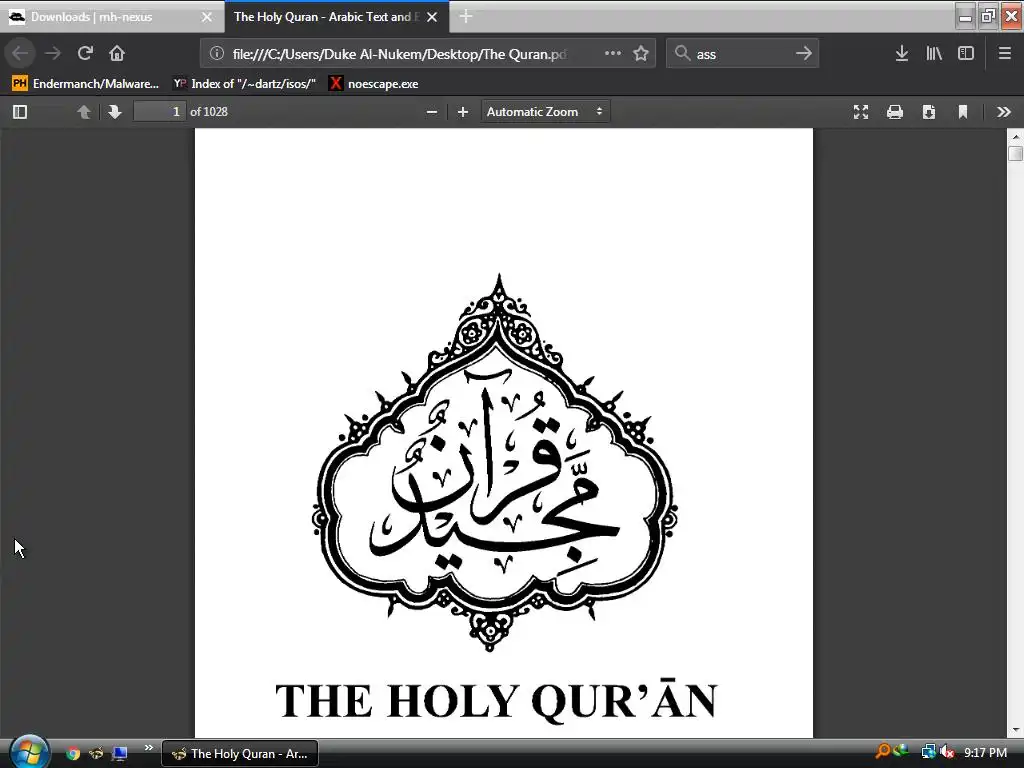This screenshot has height=768, width=1024.
Task: Submit search with the arrow button
Action: pyautogui.click(x=804, y=53)
